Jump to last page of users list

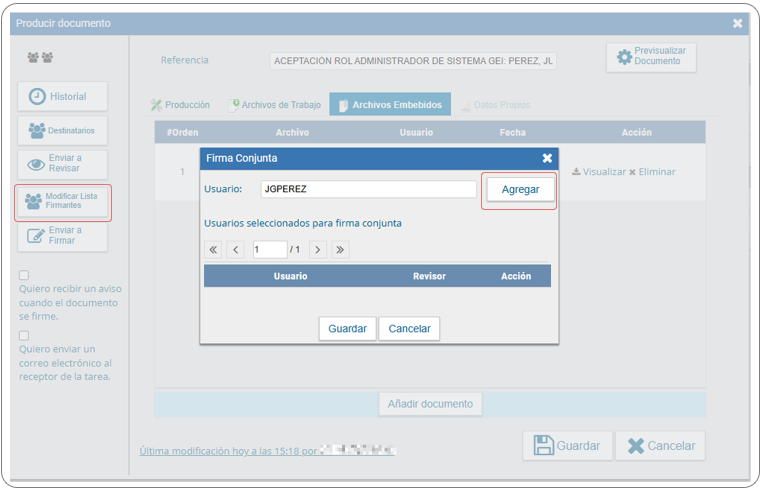click(x=340, y=250)
